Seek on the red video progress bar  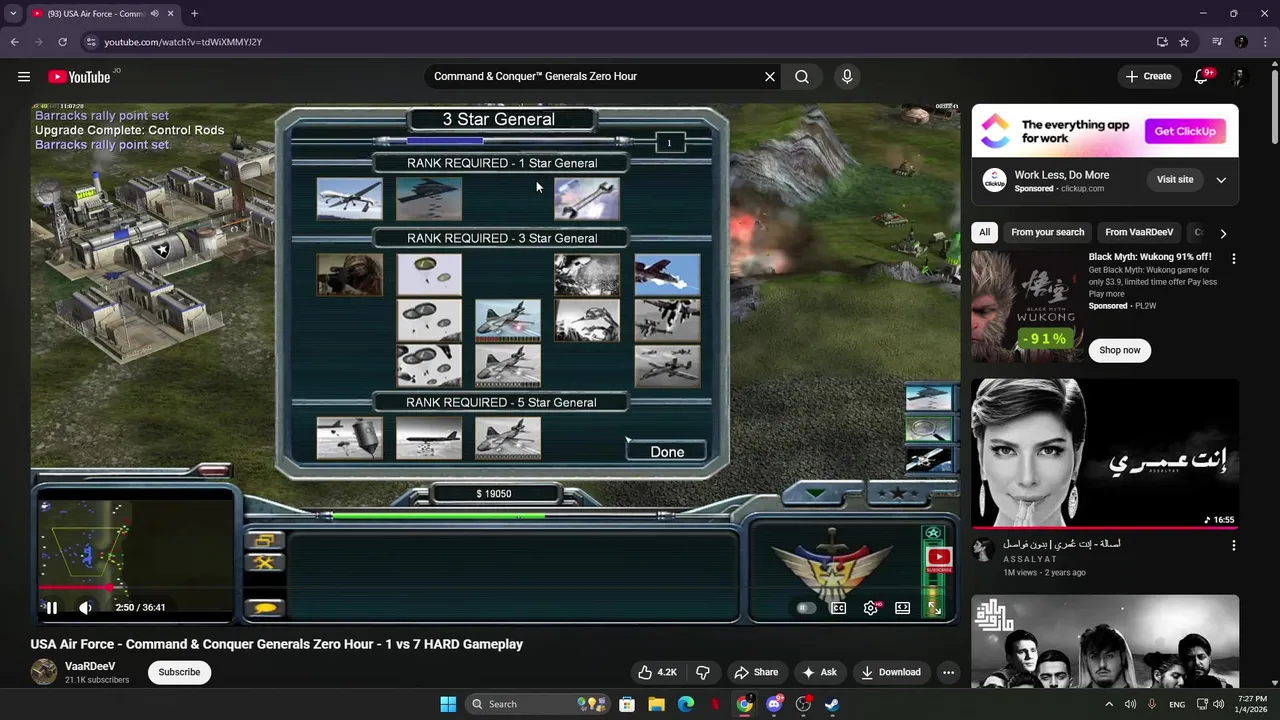tap(495, 587)
